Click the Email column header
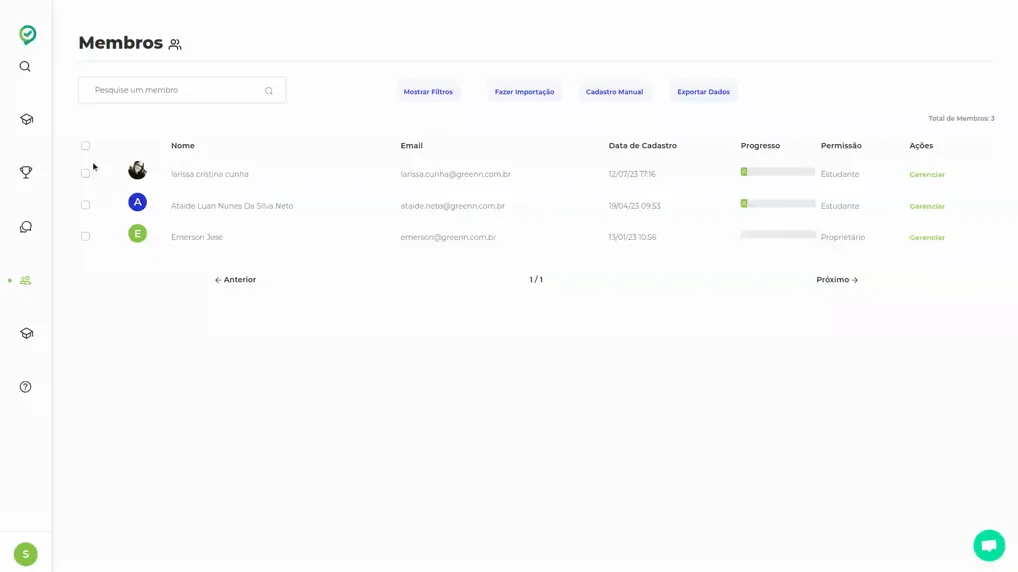 [x=412, y=145]
